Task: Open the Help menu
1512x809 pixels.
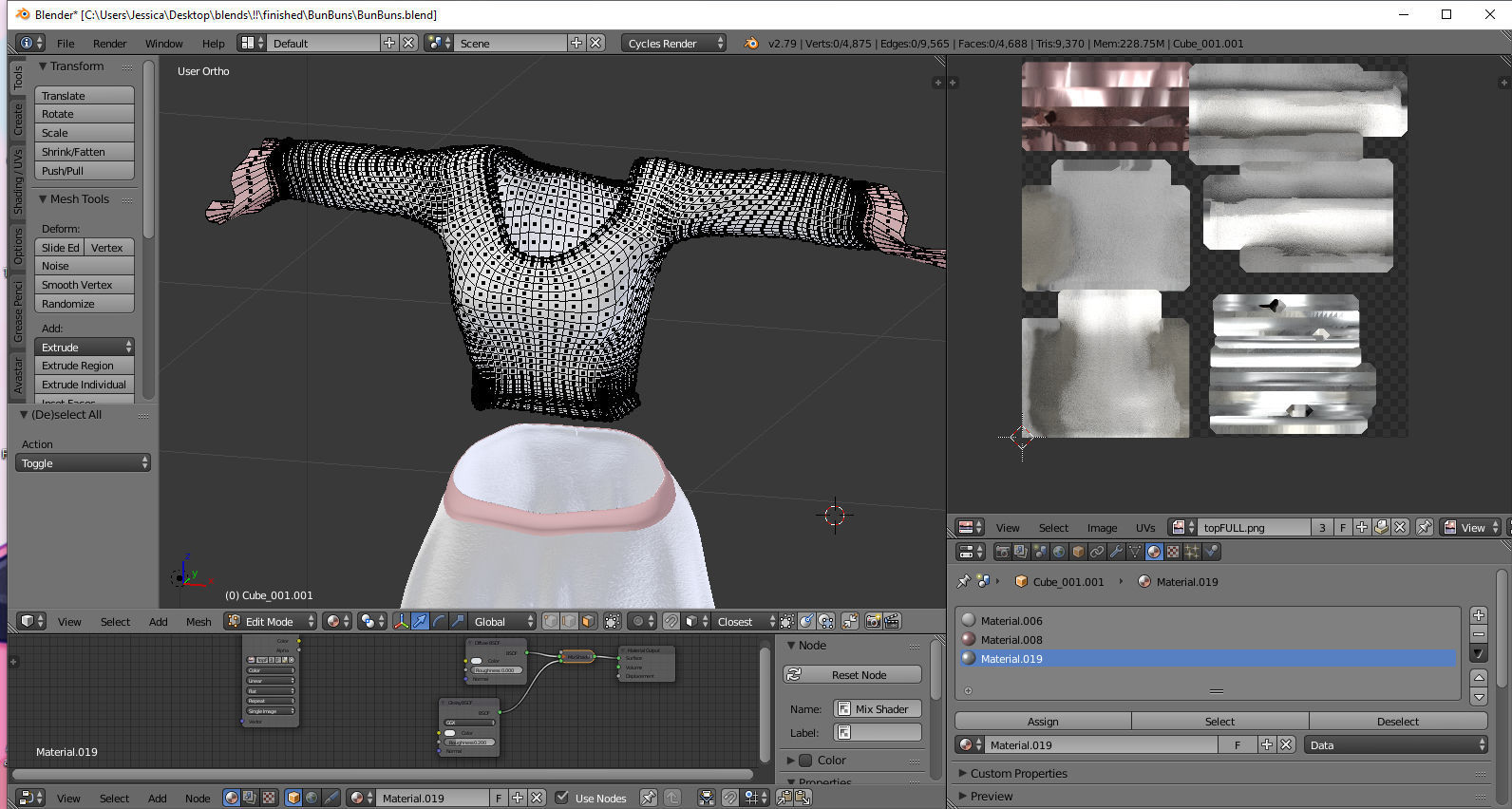Action: click(213, 44)
